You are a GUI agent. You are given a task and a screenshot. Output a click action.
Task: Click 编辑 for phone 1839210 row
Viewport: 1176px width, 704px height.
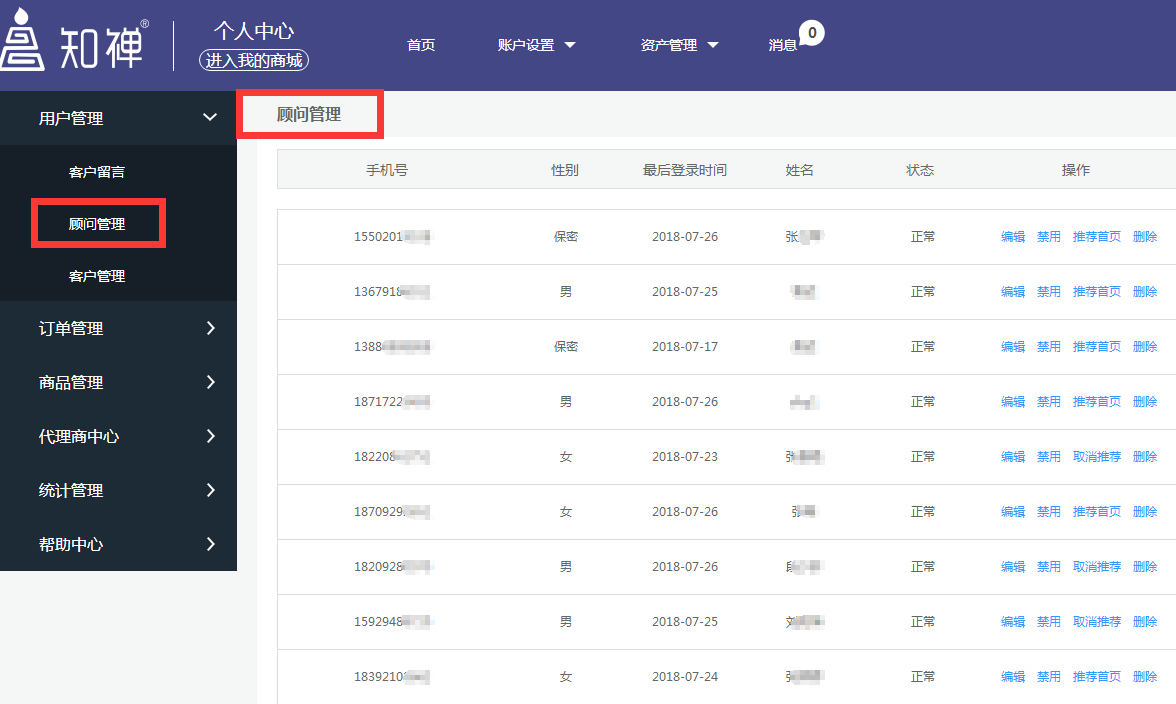coord(1012,676)
